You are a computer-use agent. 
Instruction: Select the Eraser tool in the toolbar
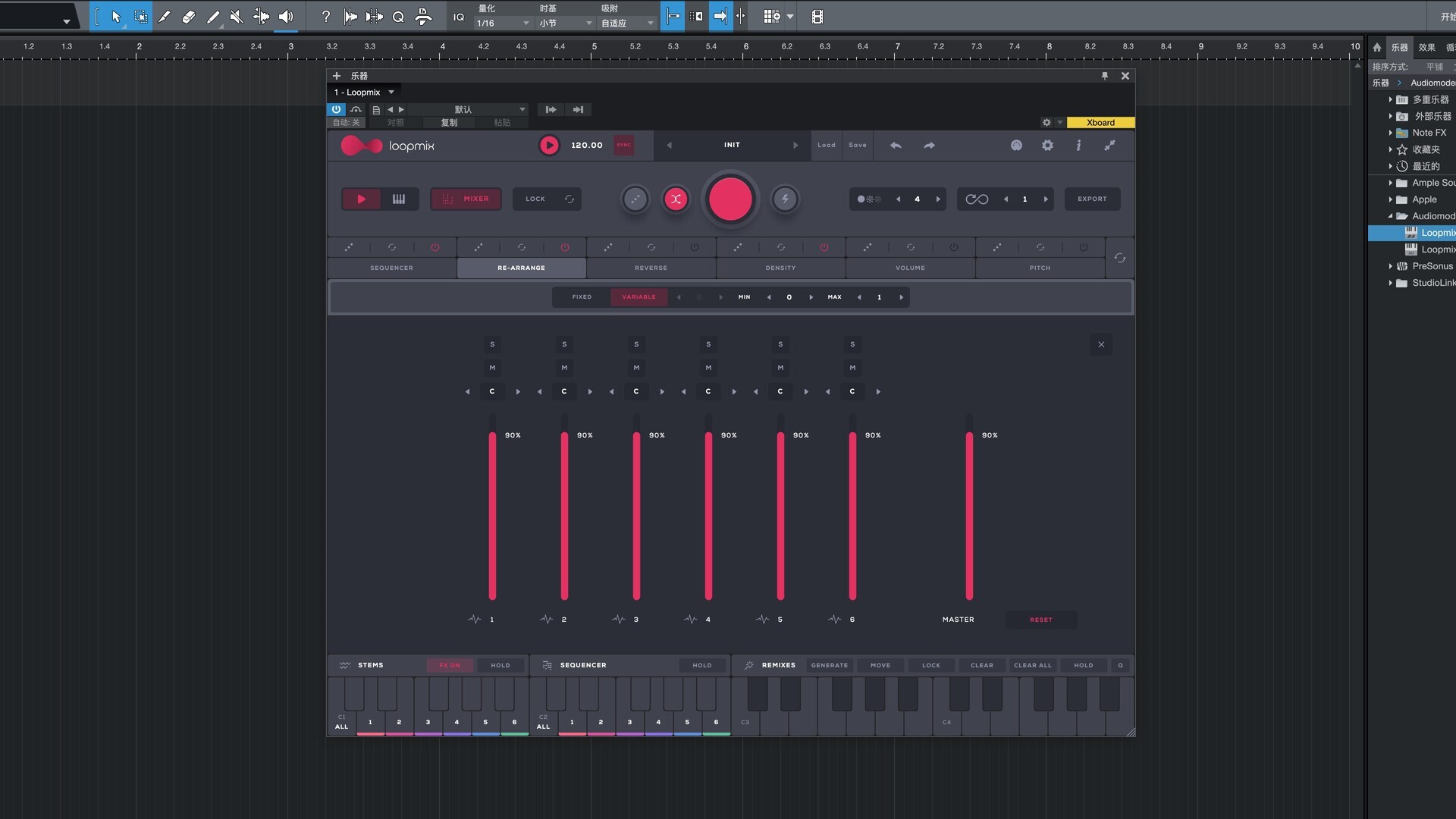[189, 16]
